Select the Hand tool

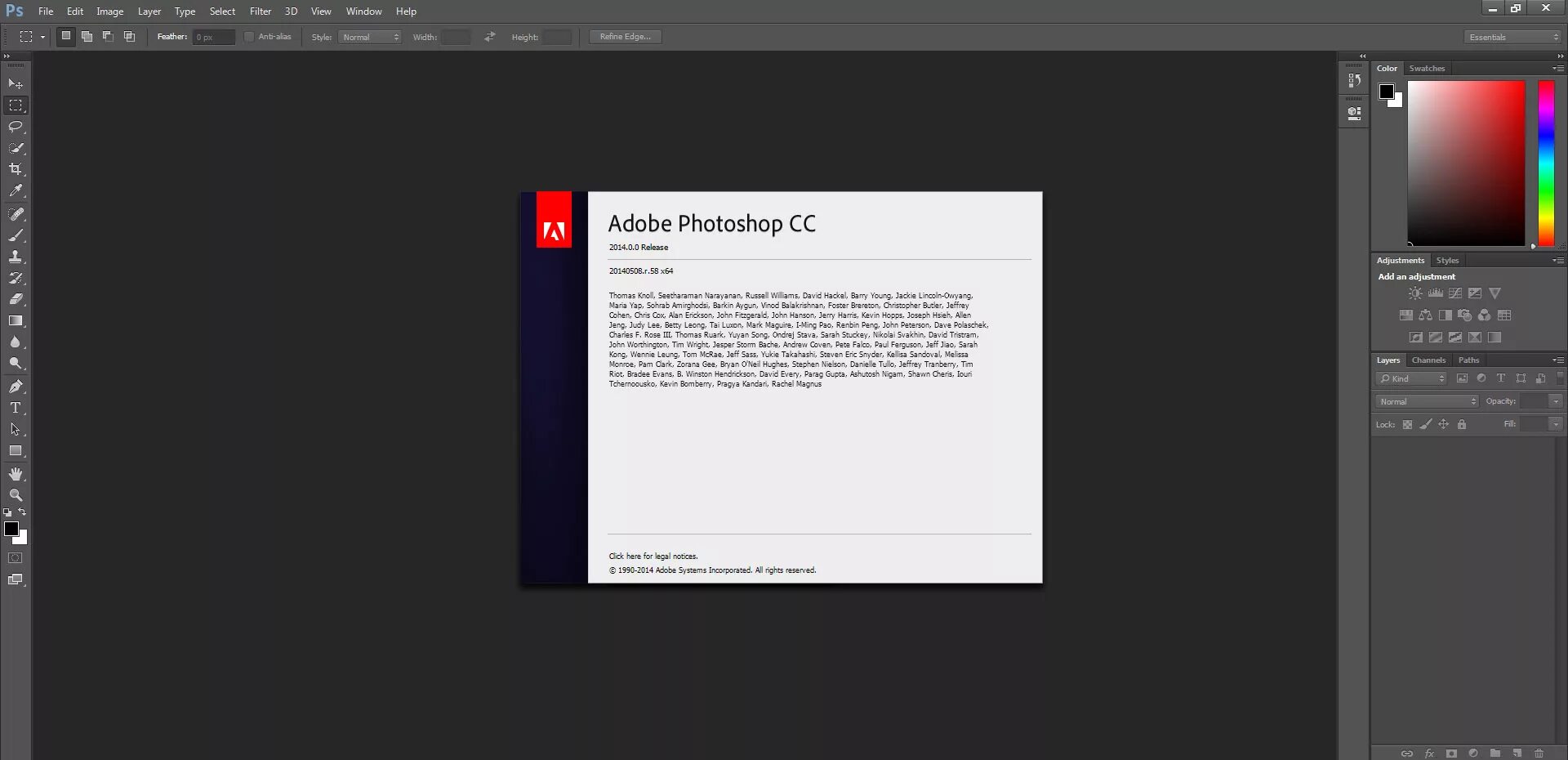click(x=16, y=474)
